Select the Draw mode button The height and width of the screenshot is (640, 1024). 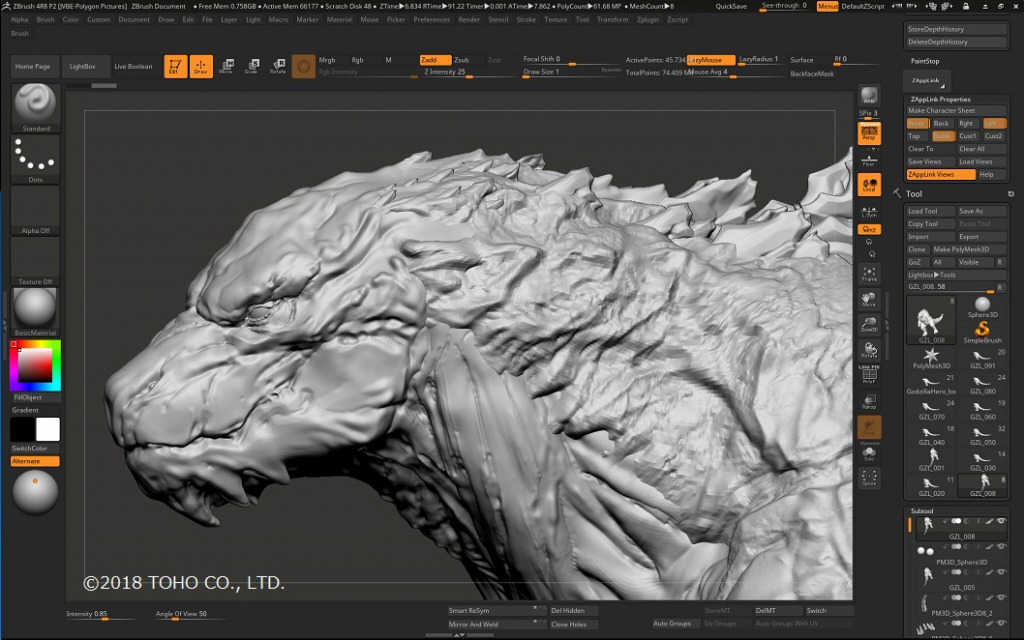(x=201, y=66)
